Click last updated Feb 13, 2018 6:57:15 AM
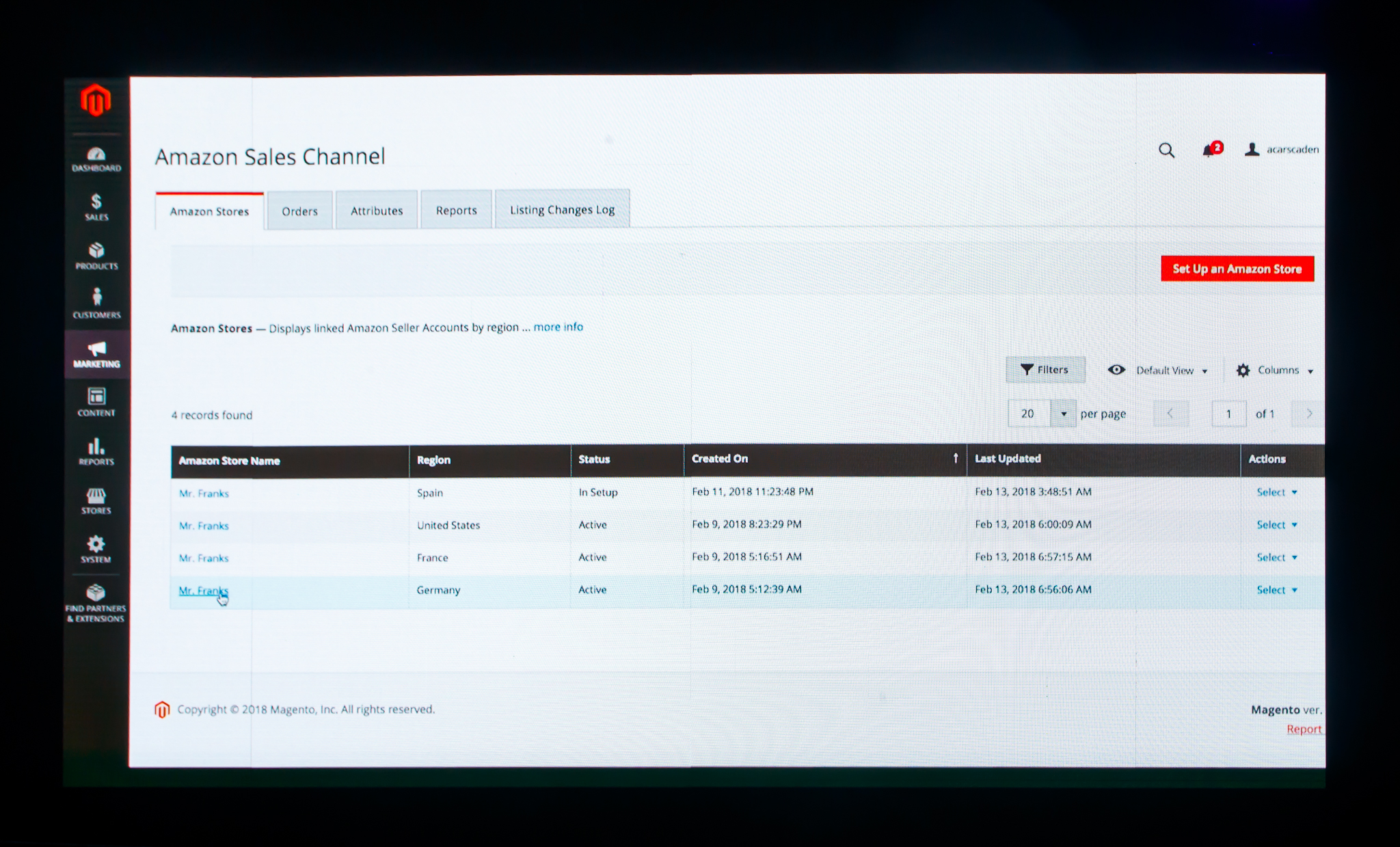This screenshot has height=847, width=1400. [1033, 556]
